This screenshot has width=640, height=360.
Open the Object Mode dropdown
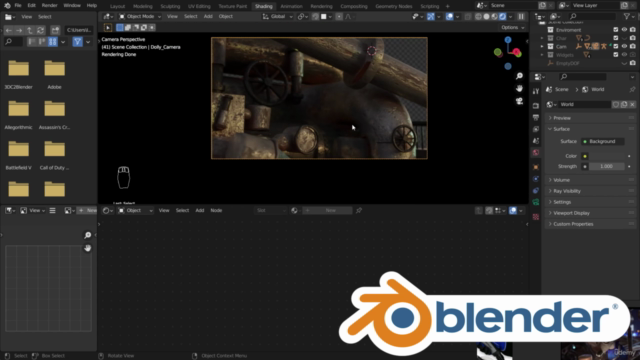pyautogui.click(x=140, y=17)
